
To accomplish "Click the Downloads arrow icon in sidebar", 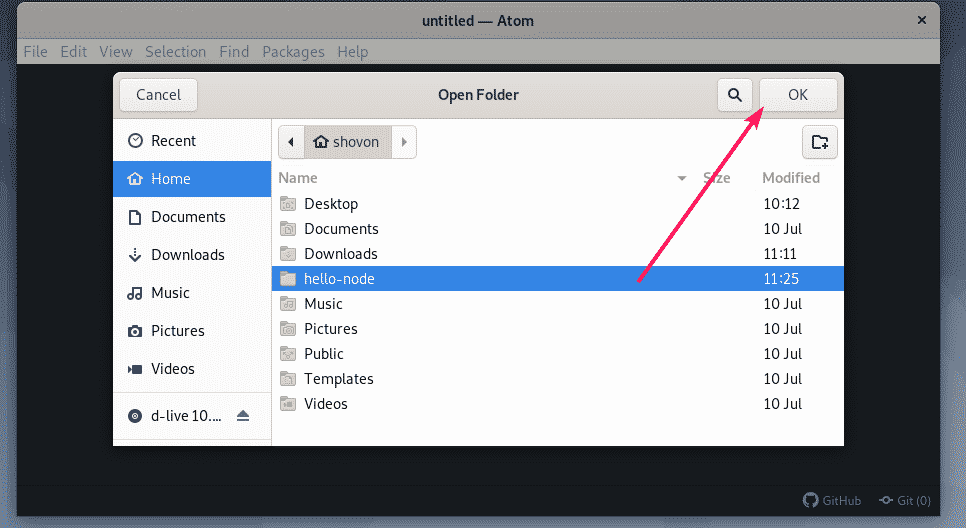I will pos(134,255).
